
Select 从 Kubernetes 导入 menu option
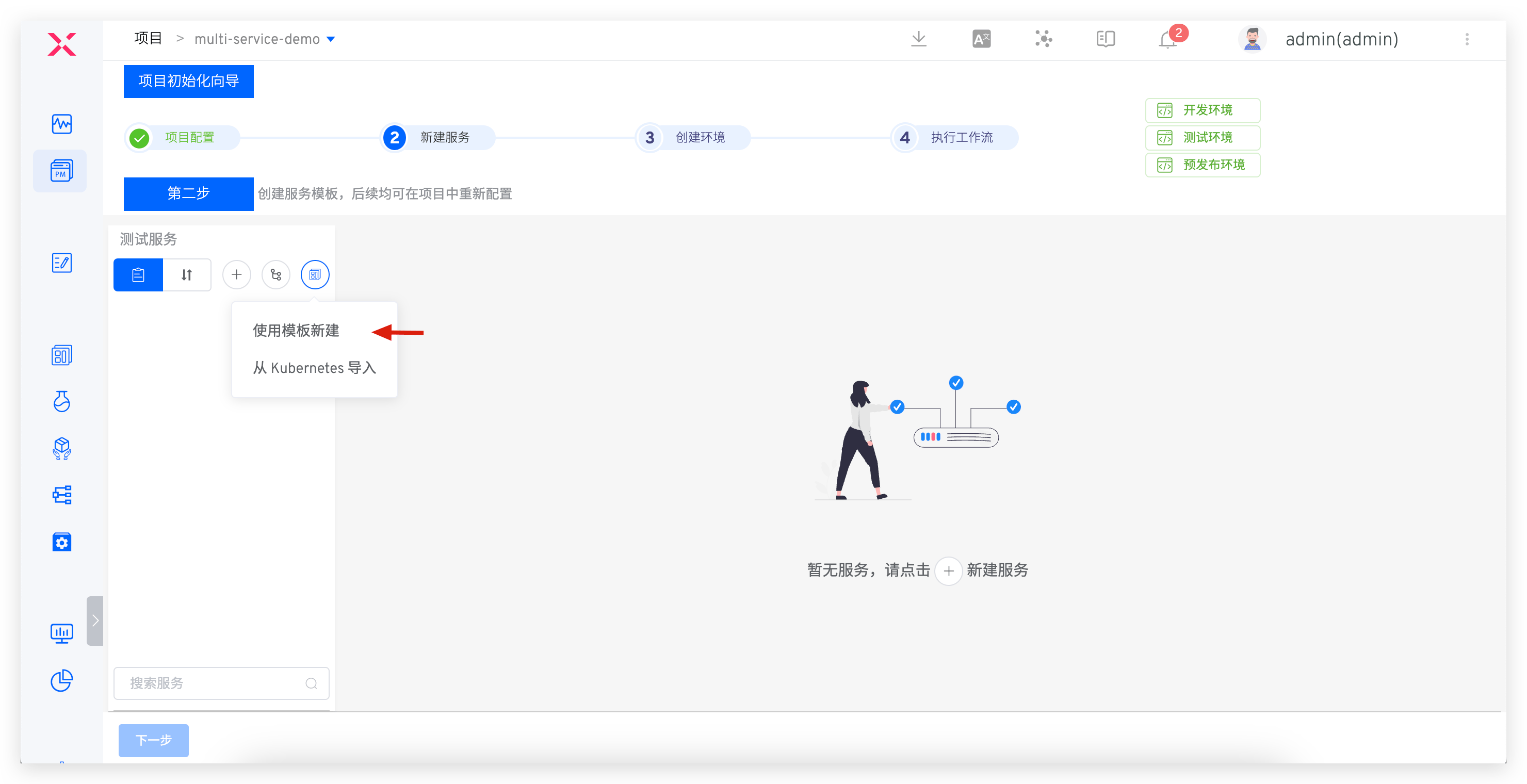tap(314, 368)
